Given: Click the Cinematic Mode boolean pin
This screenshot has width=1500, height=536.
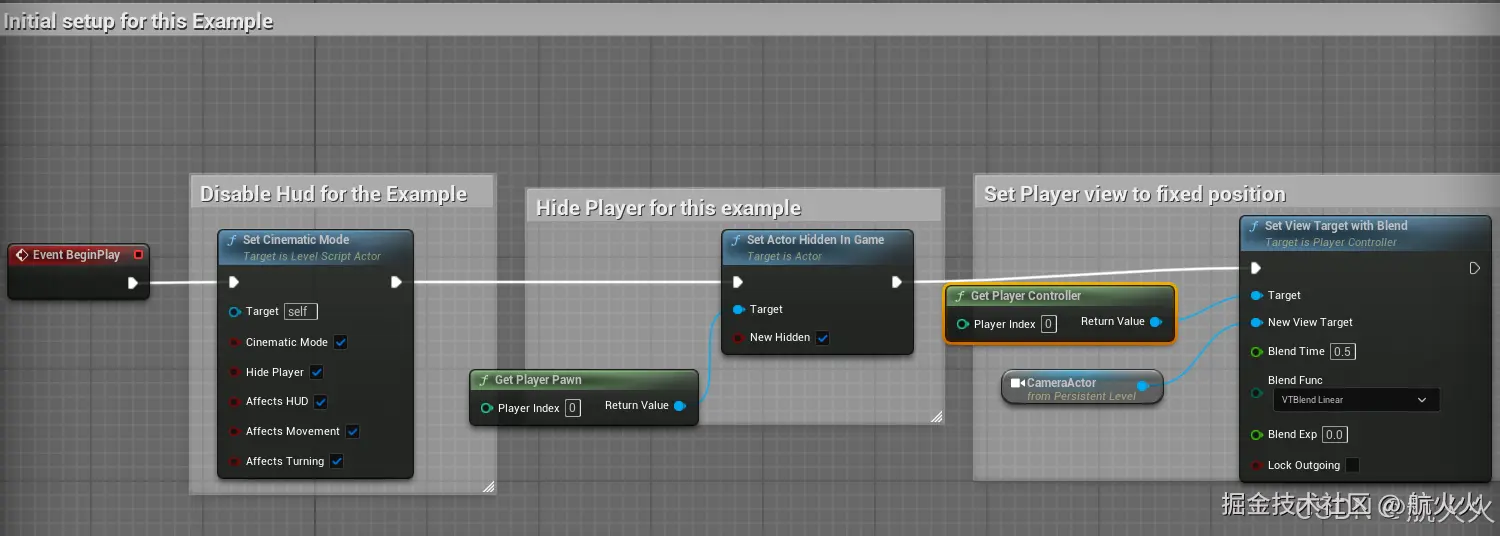Looking at the screenshot, I should [234, 342].
